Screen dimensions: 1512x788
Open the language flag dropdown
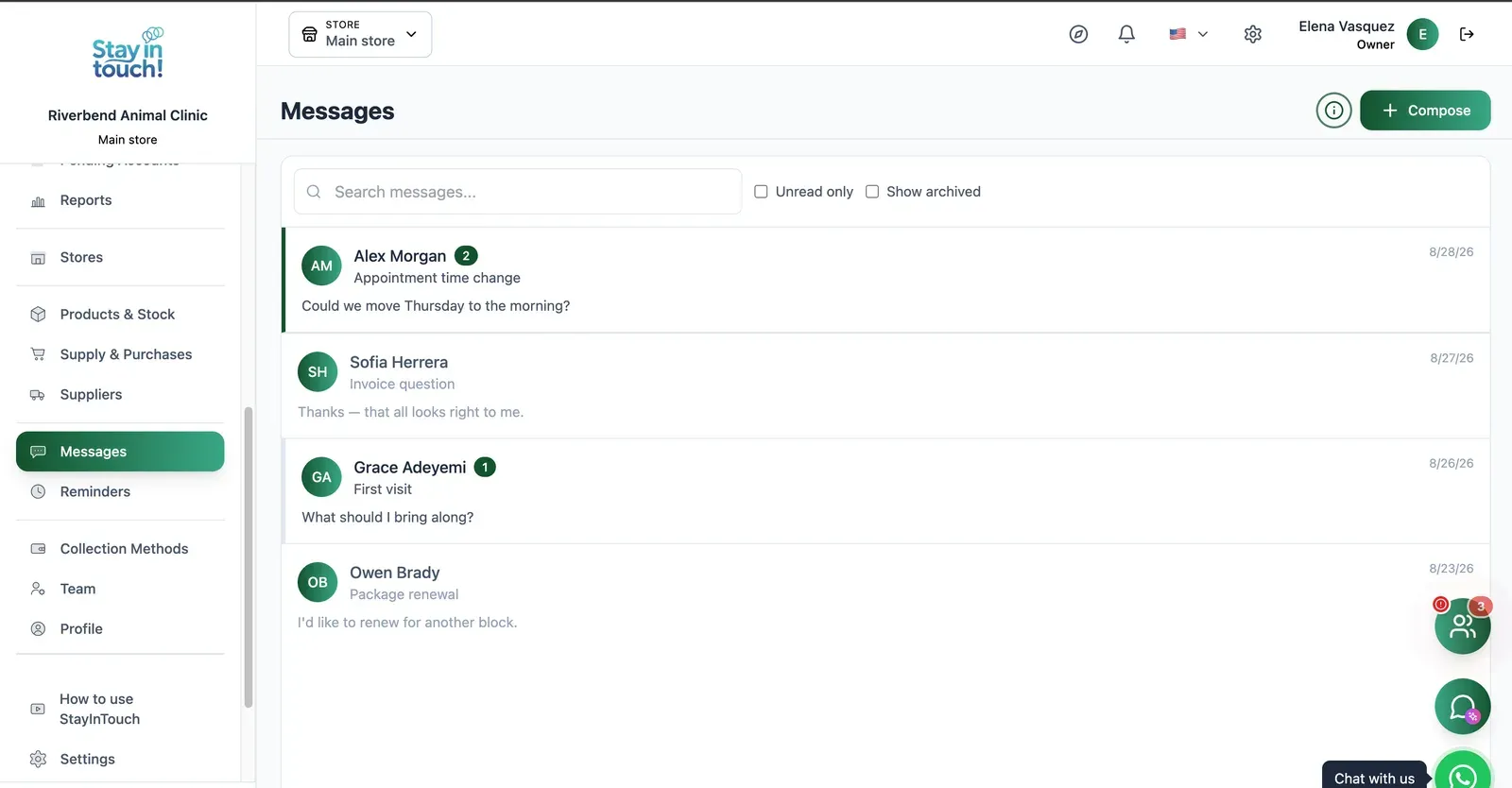click(1189, 34)
